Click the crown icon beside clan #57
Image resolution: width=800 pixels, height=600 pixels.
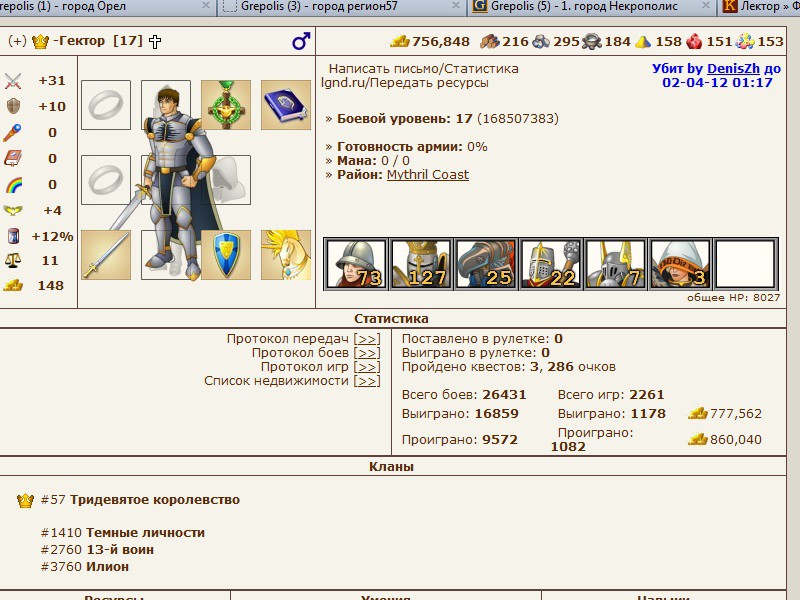coord(25,500)
